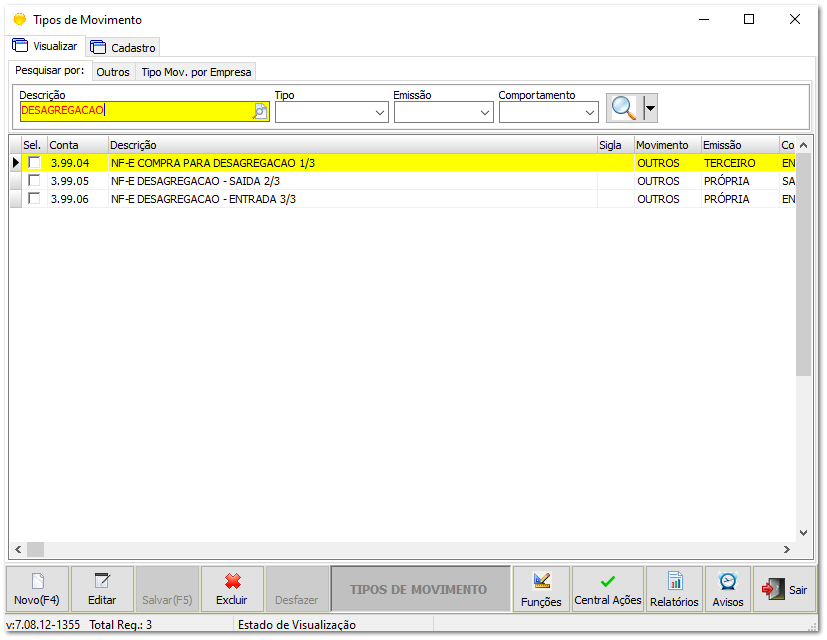Open the Comportamento combo box
Image resolution: width=827 pixels, height=640 pixels.
[589, 112]
